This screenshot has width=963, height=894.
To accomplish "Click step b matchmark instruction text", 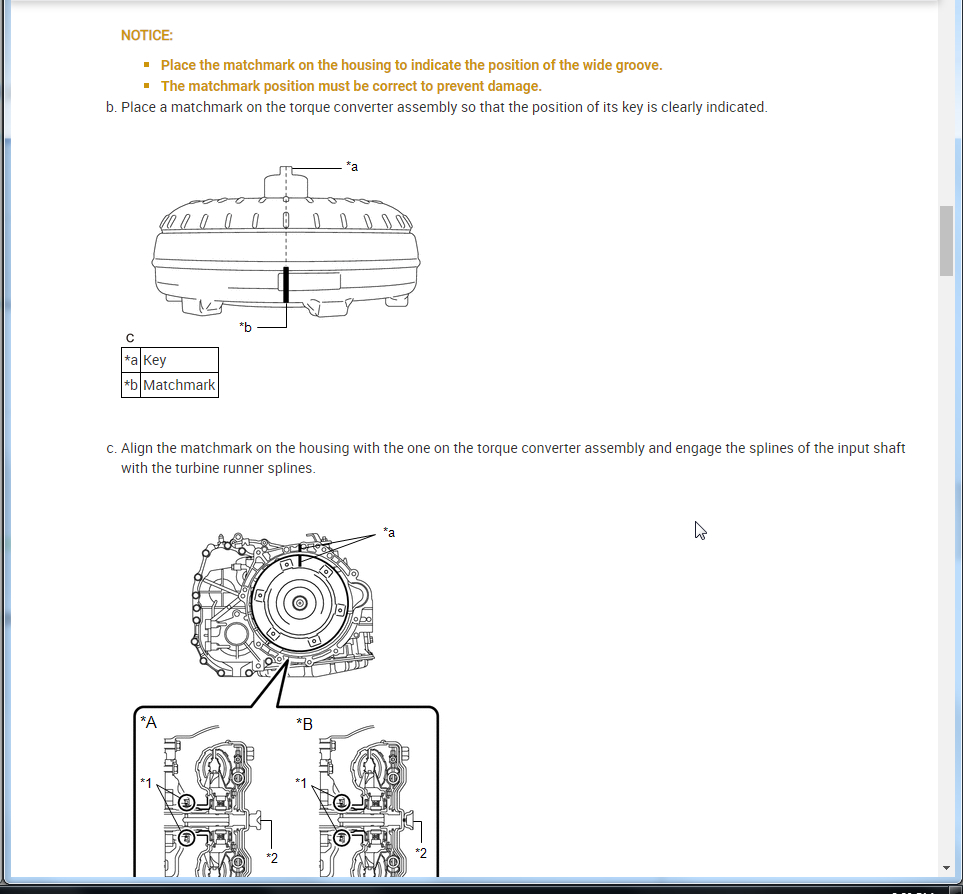I will point(444,107).
